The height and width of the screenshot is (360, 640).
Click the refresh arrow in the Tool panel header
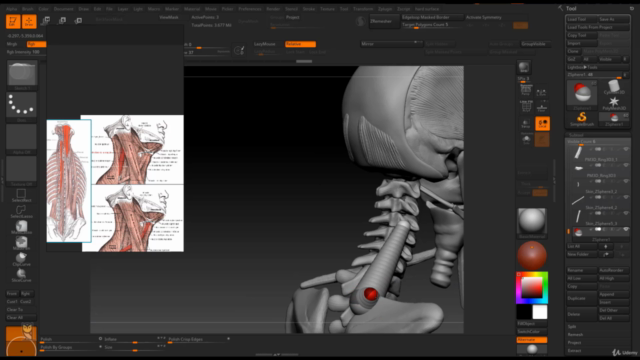(x=632, y=8)
